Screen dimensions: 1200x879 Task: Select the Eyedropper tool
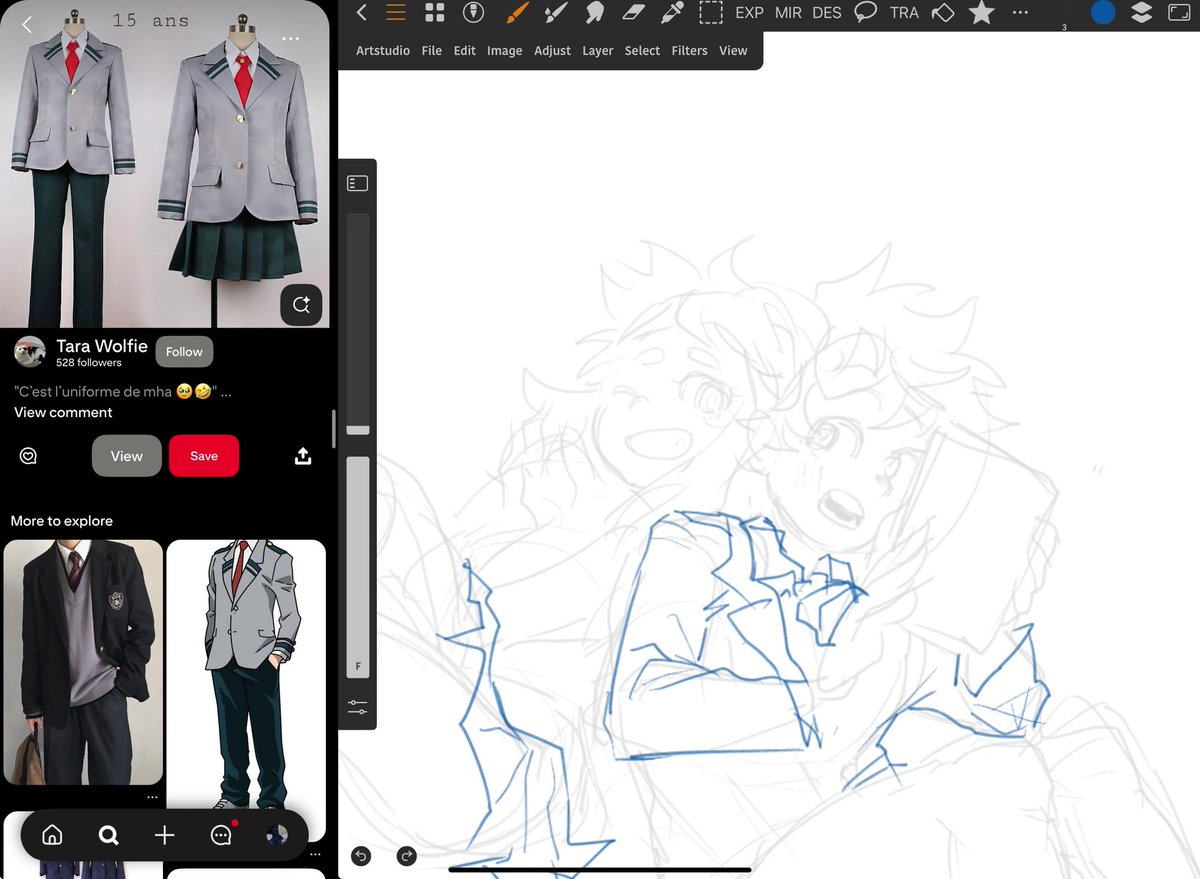[x=671, y=12]
